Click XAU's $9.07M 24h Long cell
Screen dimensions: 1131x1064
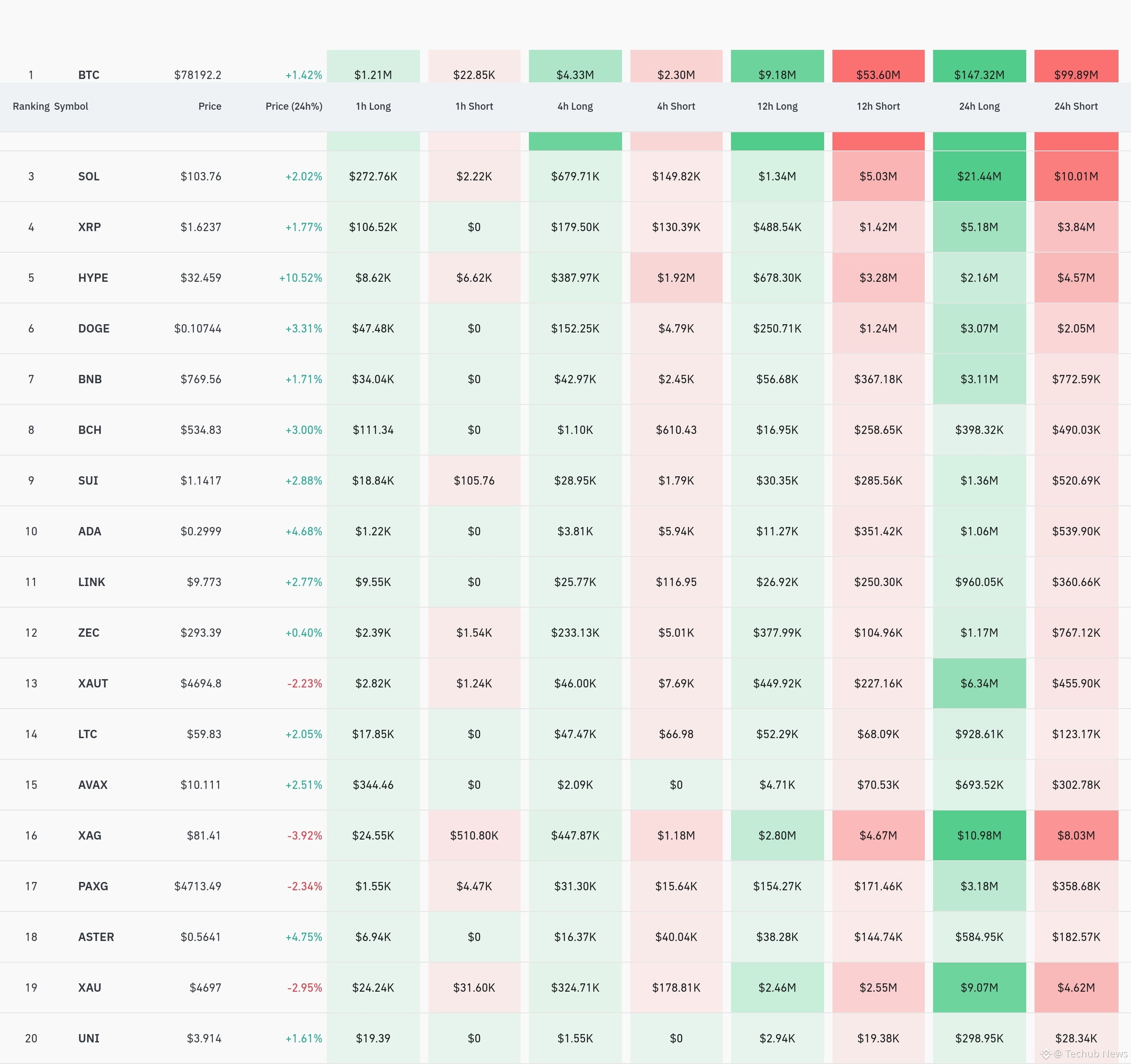point(978,987)
